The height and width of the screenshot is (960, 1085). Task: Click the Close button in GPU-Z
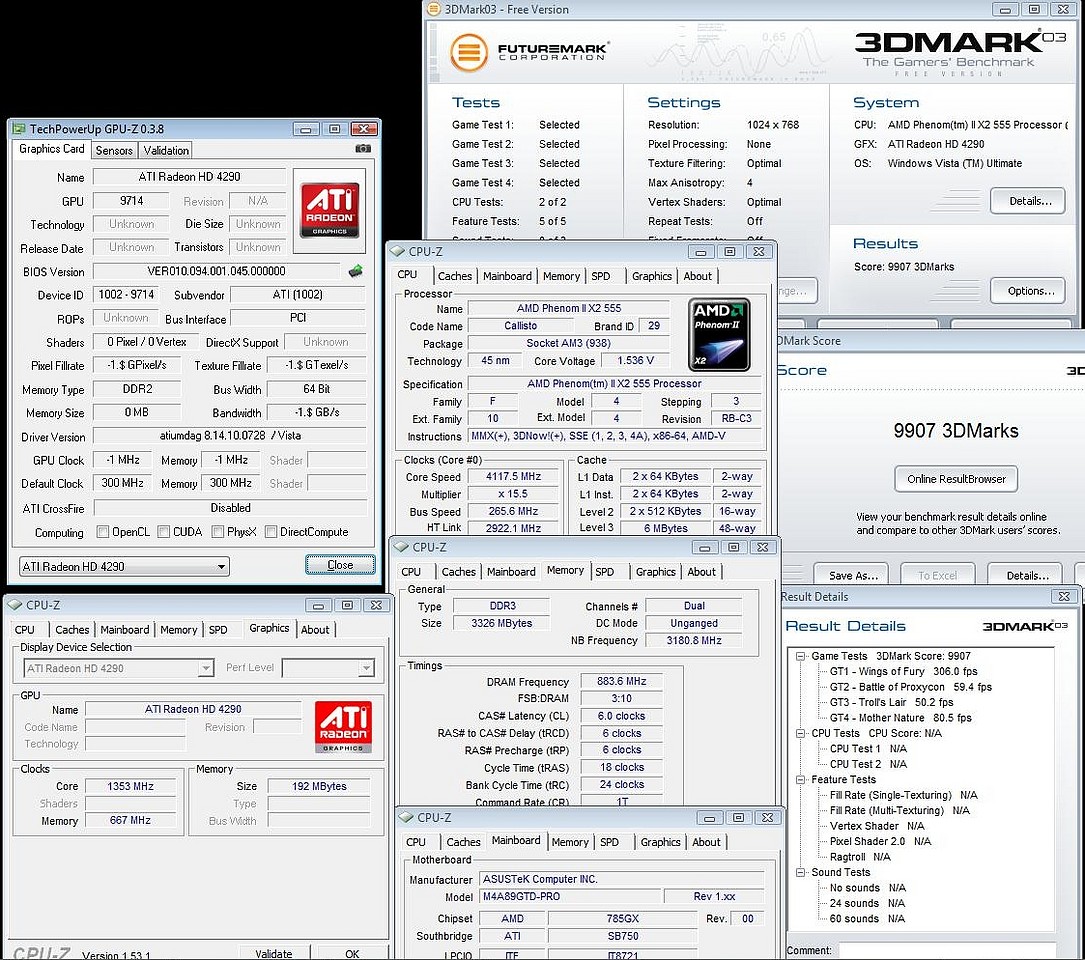pos(340,565)
